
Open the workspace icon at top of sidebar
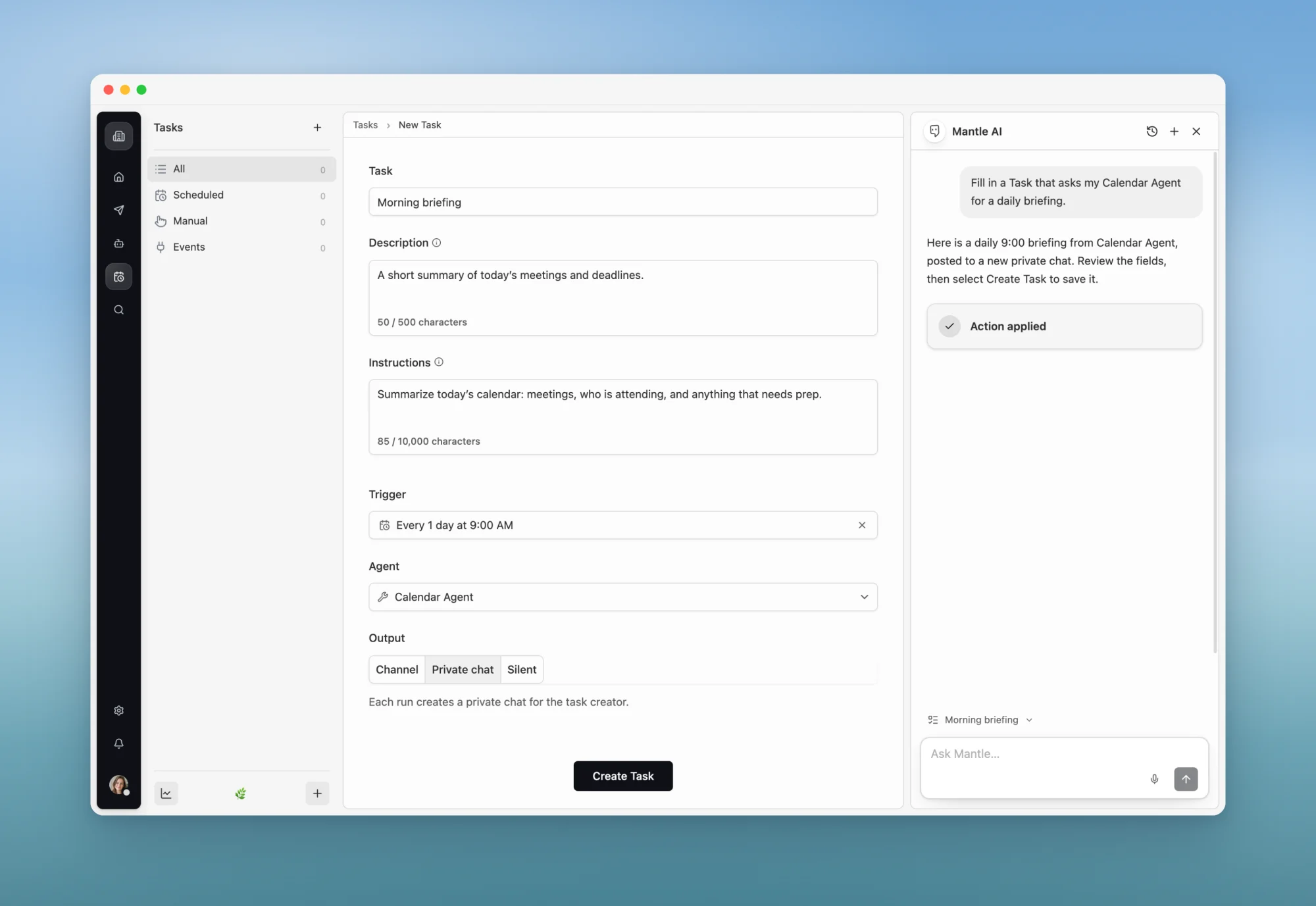tap(118, 136)
